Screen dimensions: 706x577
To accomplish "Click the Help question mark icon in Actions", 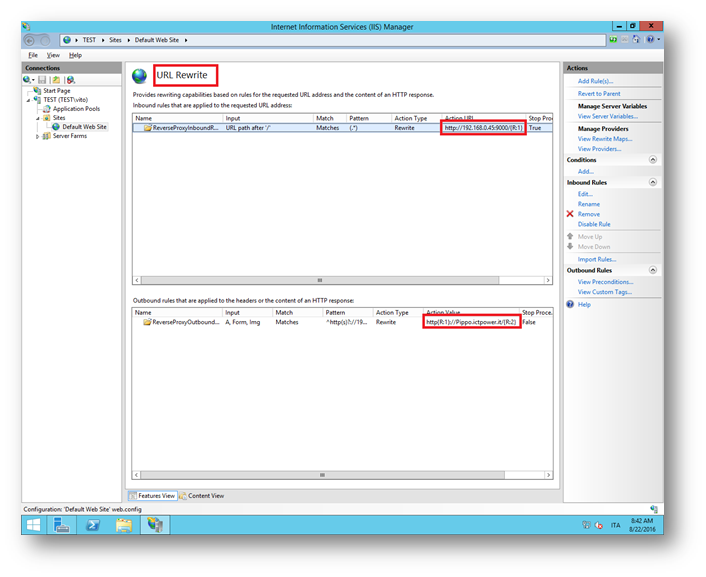I will (570, 304).
